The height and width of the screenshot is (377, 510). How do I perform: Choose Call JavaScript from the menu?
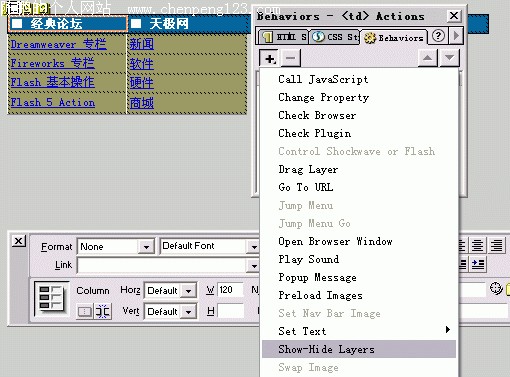pos(359,79)
